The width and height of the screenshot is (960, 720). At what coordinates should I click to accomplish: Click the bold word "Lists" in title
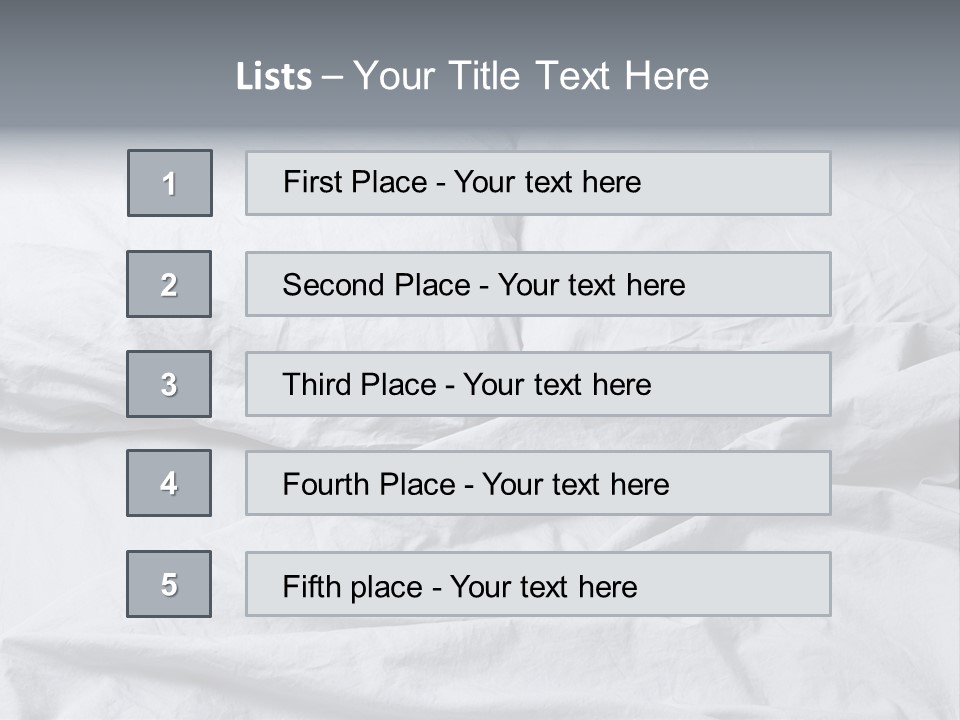pyautogui.click(x=273, y=77)
